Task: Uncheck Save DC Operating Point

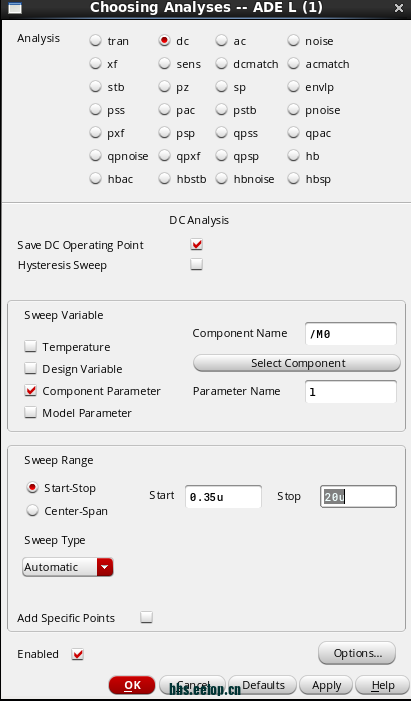Action: coord(196,245)
